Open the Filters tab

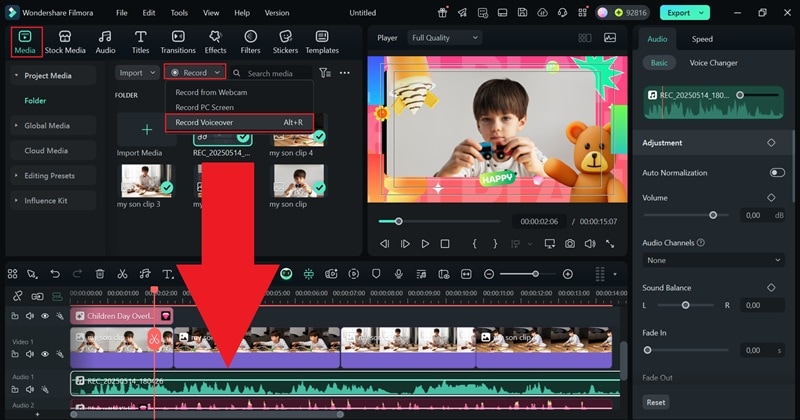(x=251, y=42)
